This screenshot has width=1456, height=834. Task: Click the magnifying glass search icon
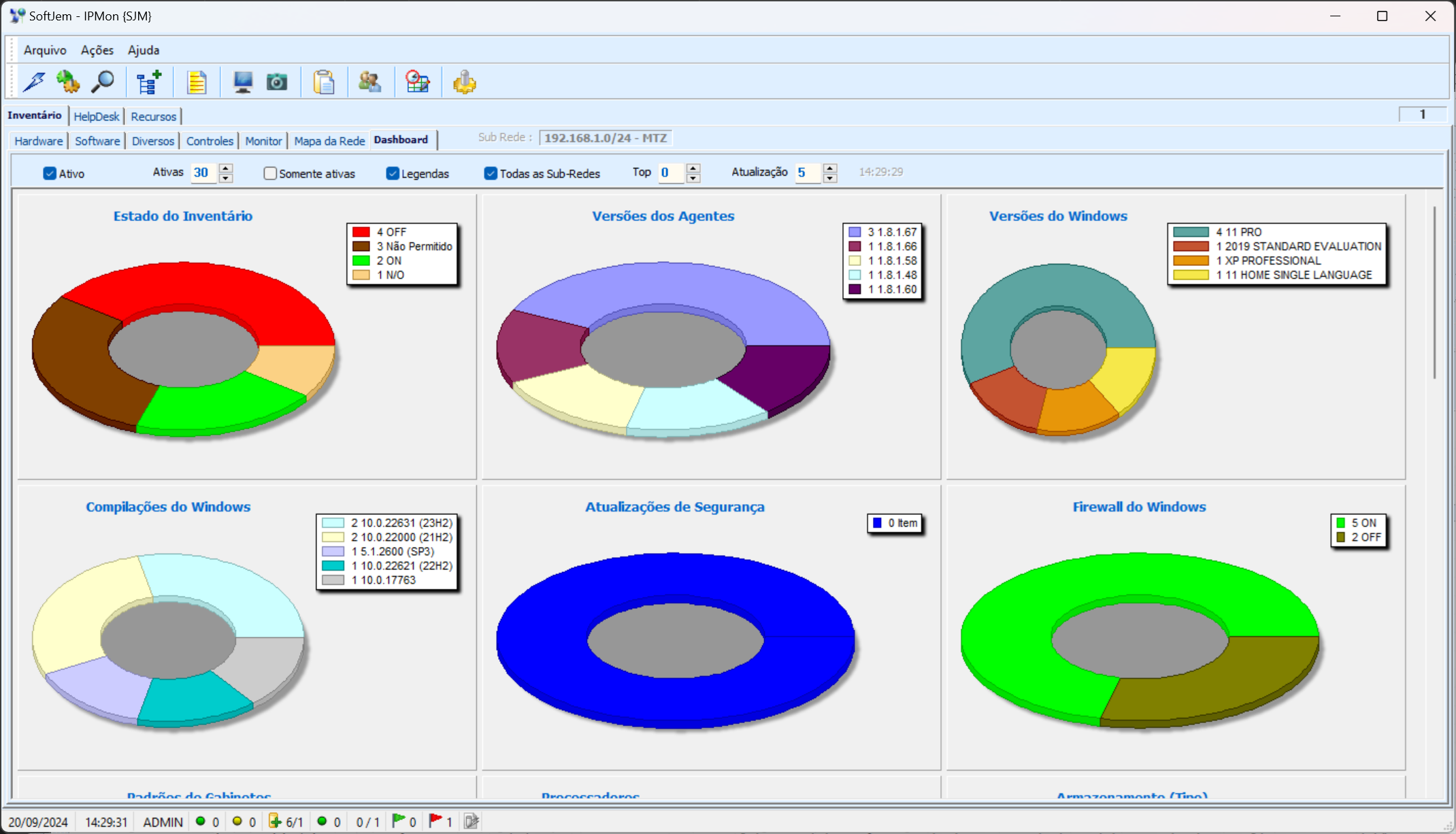tap(103, 82)
